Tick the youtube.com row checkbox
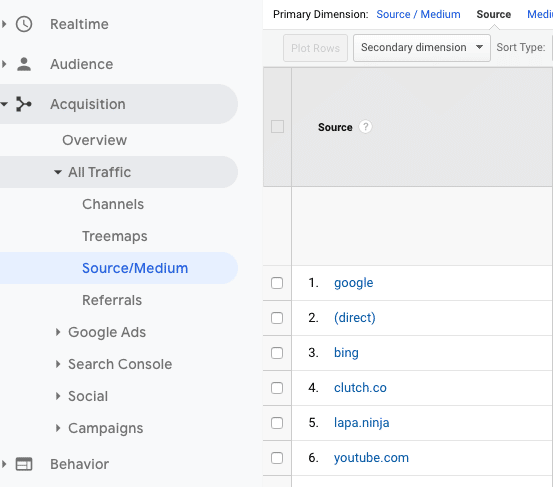 tap(277, 458)
